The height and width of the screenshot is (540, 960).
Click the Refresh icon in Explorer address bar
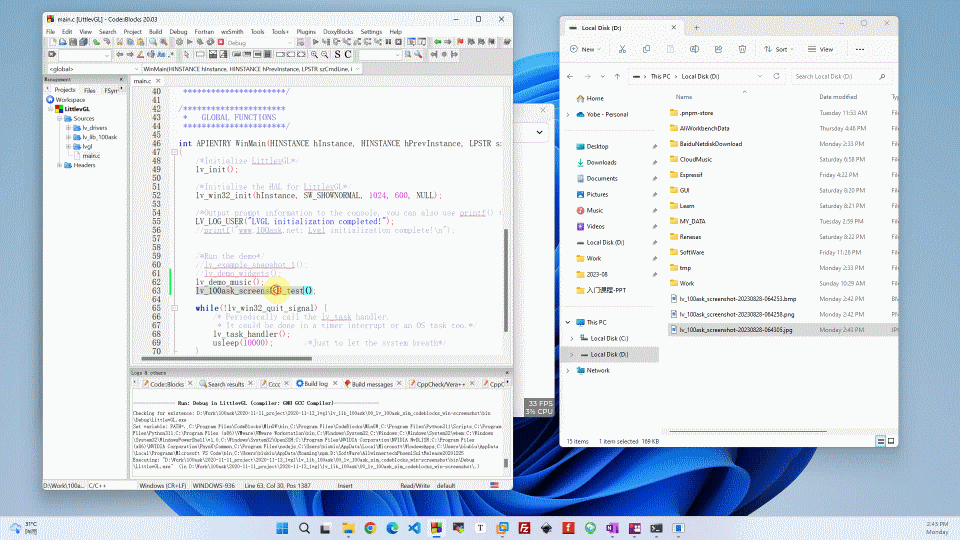click(776, 77)
